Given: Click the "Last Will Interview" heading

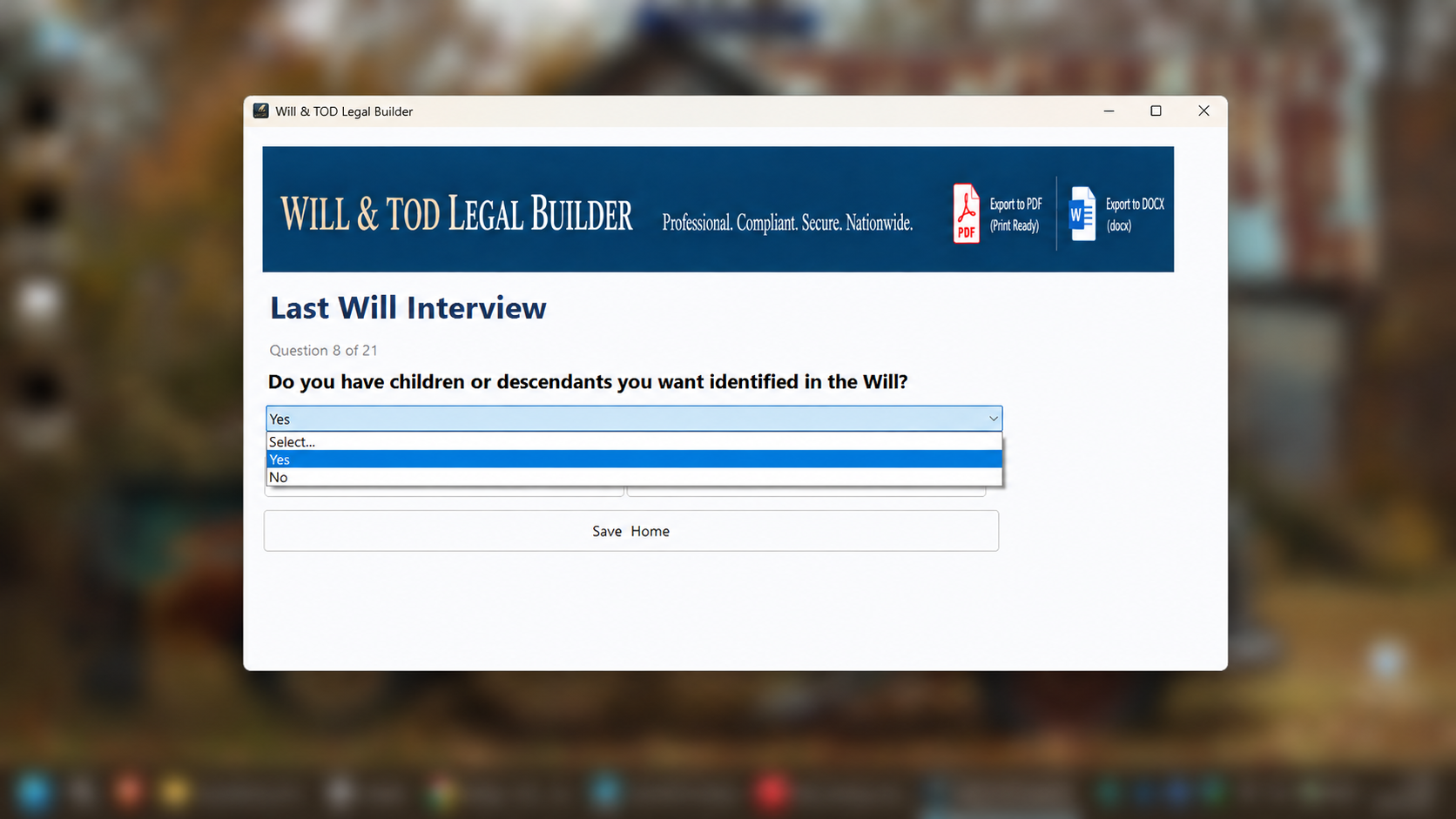Looking at the screenshot, I should tap(408, 307).
